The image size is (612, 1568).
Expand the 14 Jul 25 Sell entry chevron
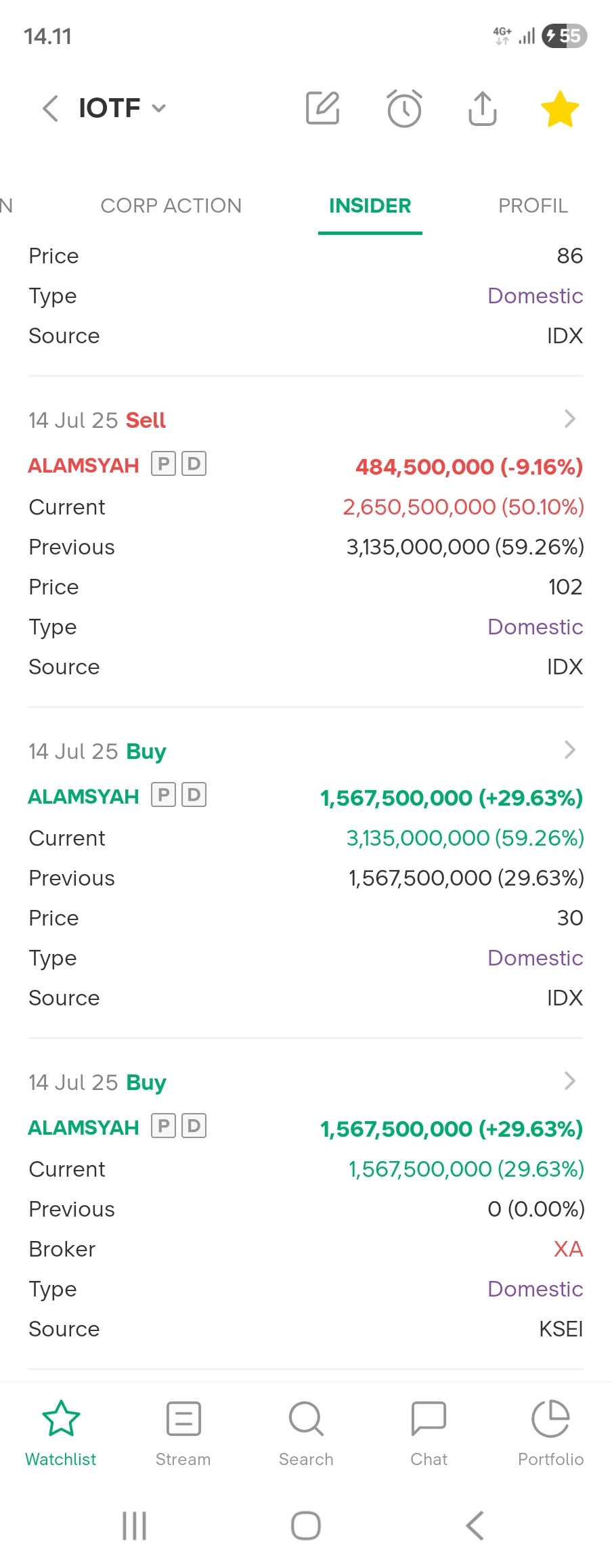tap(570, 419)
